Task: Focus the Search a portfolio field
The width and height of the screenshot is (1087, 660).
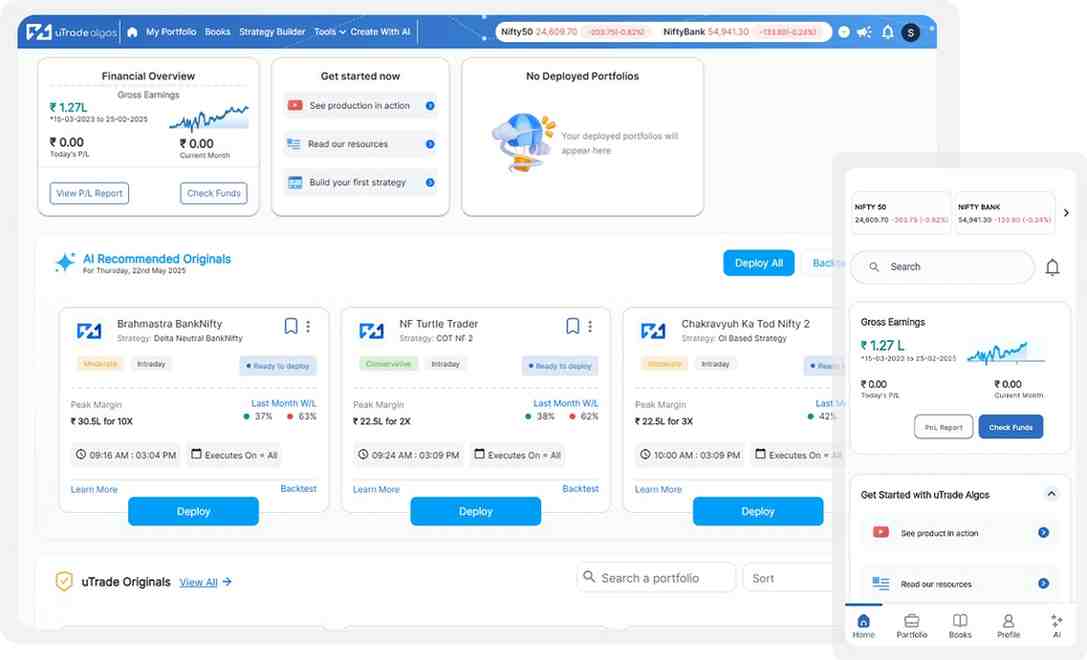Action: (x=656, y=578)
